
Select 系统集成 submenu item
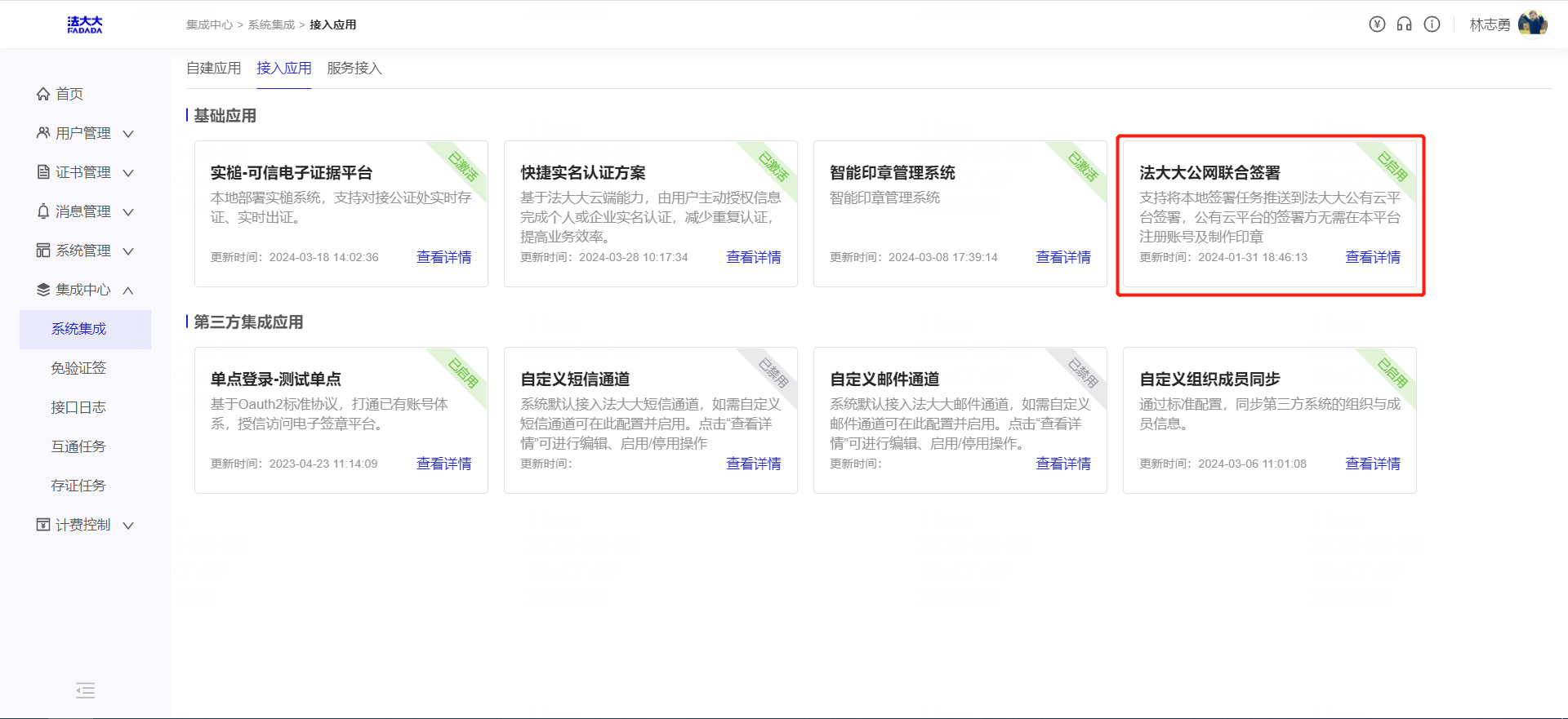[85, 329]
